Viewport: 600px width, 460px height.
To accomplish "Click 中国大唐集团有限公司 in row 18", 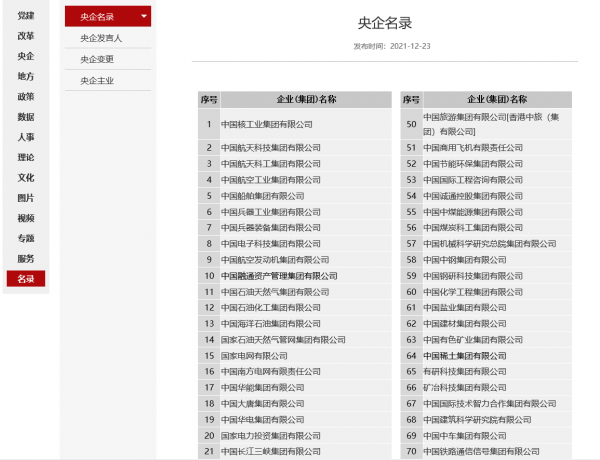I will click(262, 404).
